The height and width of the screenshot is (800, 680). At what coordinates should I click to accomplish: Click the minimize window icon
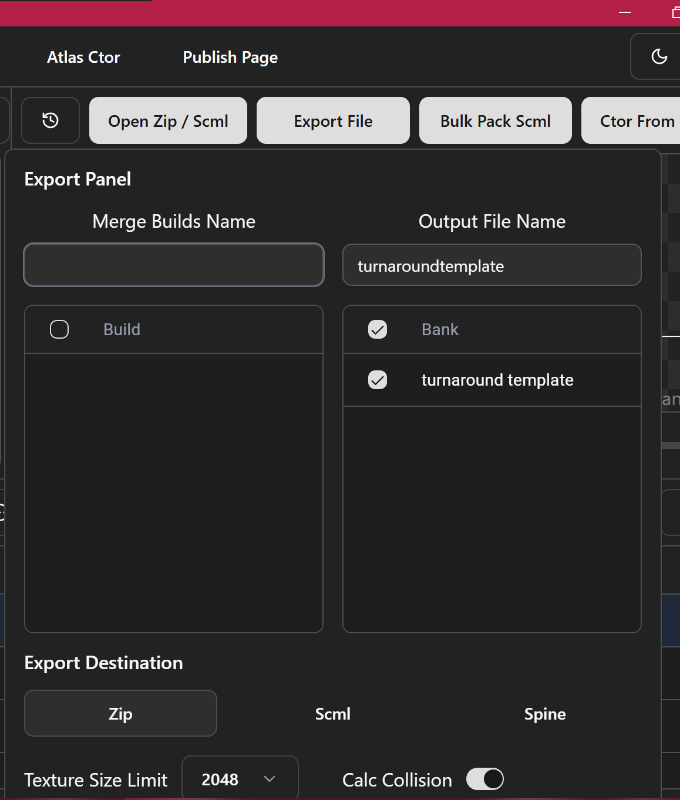point(625,12)
